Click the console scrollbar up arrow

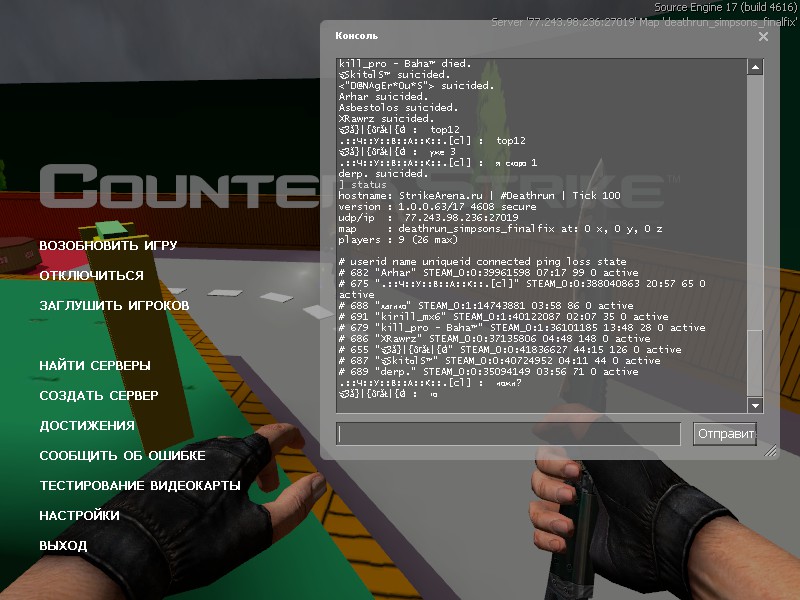755,67
